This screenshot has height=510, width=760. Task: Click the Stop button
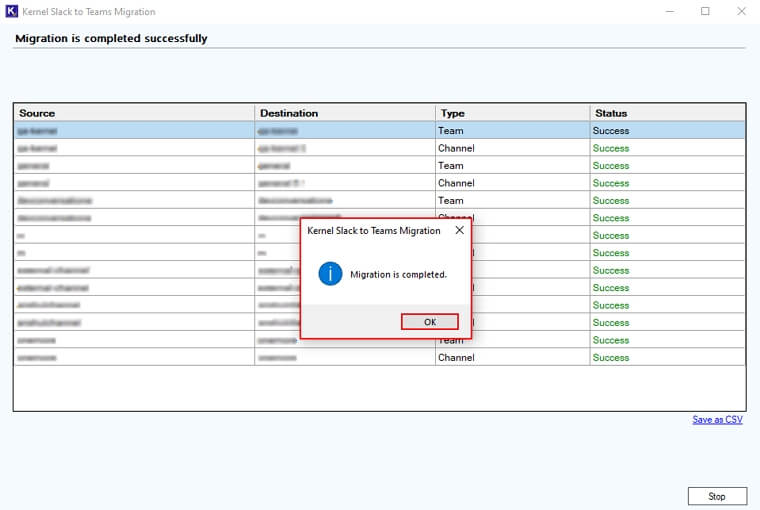717,496
